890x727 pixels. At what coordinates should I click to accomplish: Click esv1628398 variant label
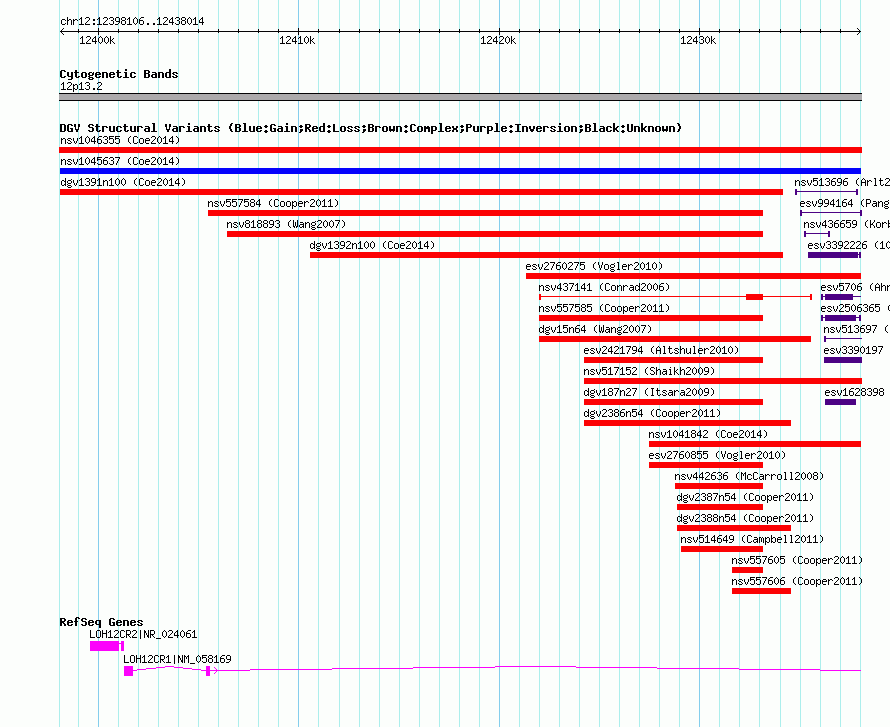[x=854, y=392]
